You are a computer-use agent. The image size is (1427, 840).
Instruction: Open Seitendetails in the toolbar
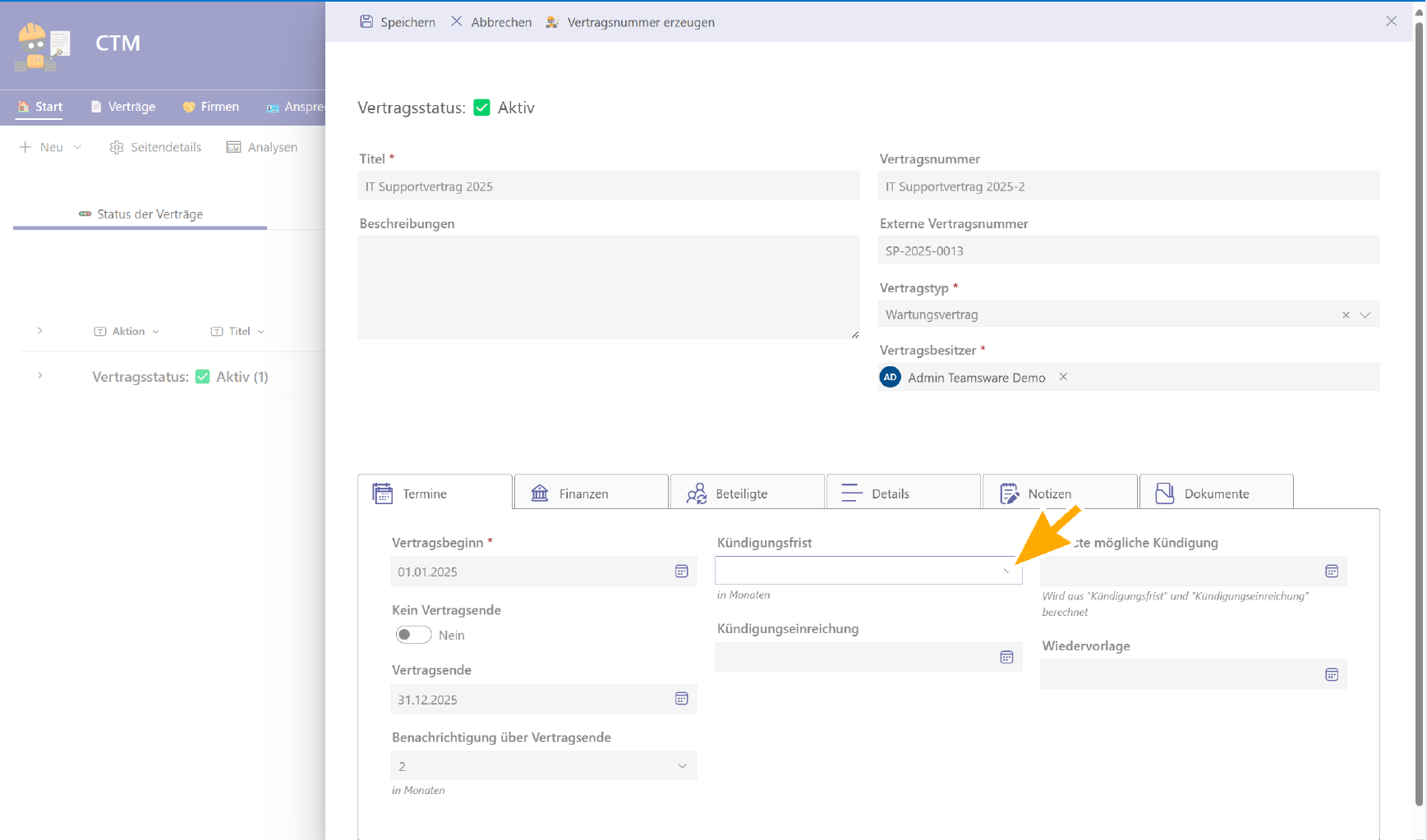pos(155,147)
